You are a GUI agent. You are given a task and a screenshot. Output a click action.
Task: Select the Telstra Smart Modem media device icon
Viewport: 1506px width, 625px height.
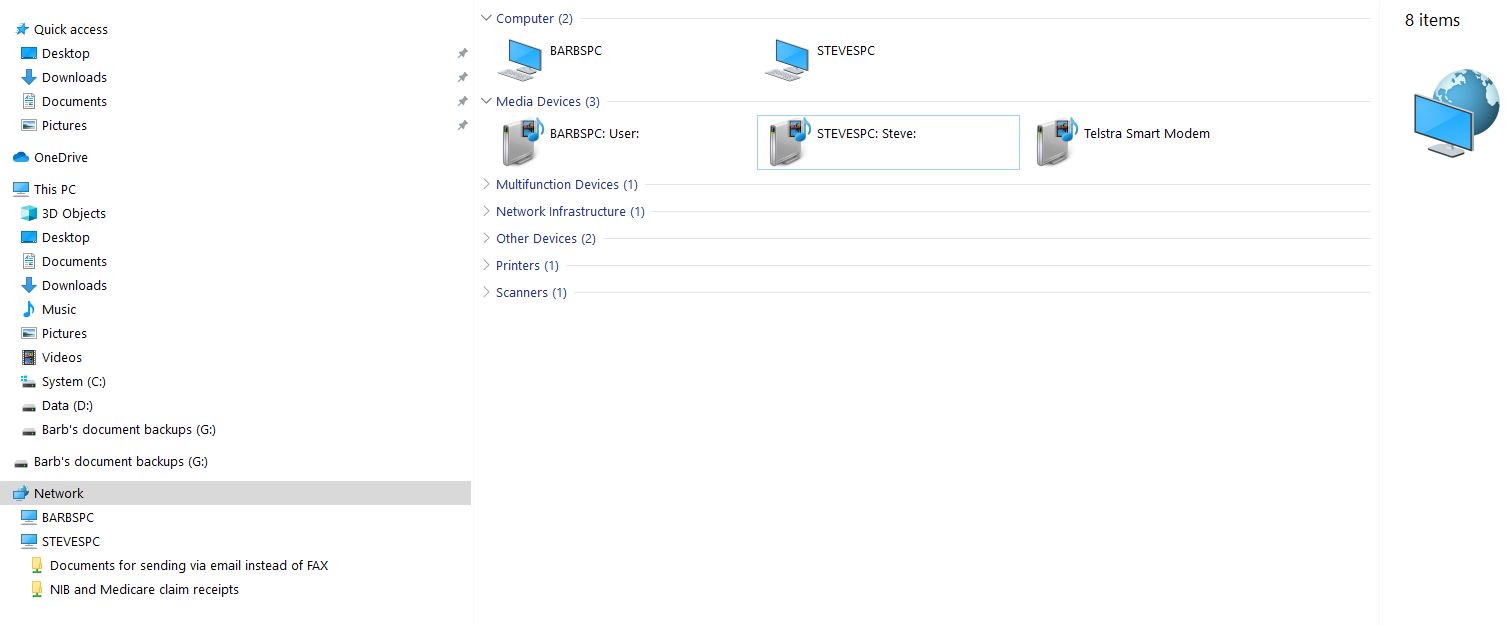pos(1056,141)
